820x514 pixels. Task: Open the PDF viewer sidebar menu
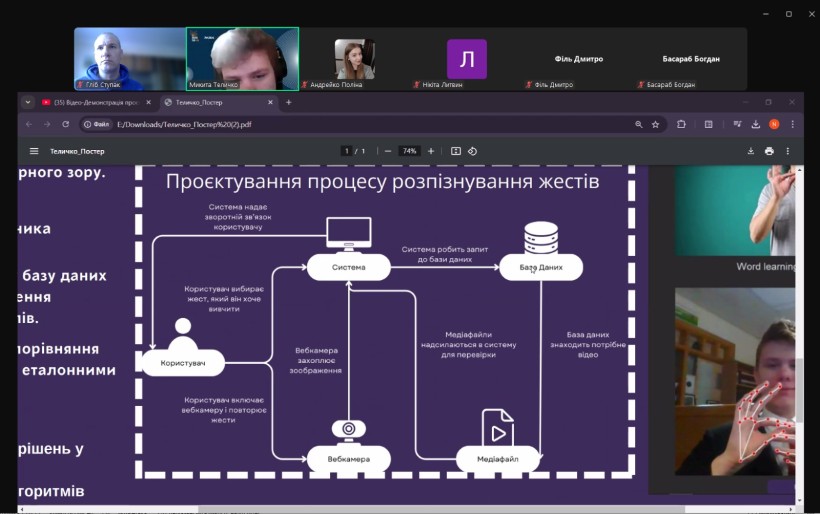click(x=34, y=151)
